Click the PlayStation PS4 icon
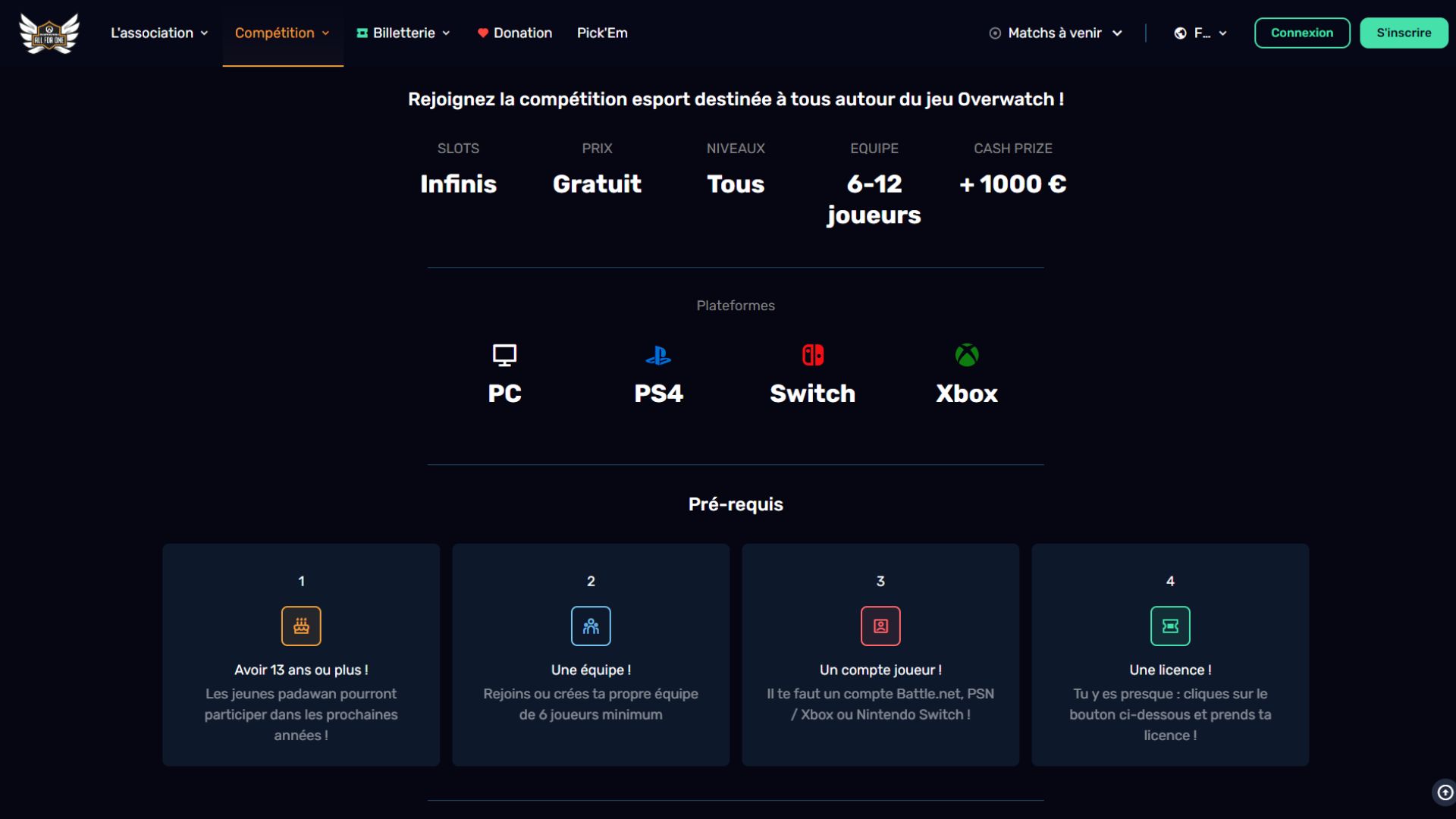Screen dimensions: 1456x819 tap(658, 355)
